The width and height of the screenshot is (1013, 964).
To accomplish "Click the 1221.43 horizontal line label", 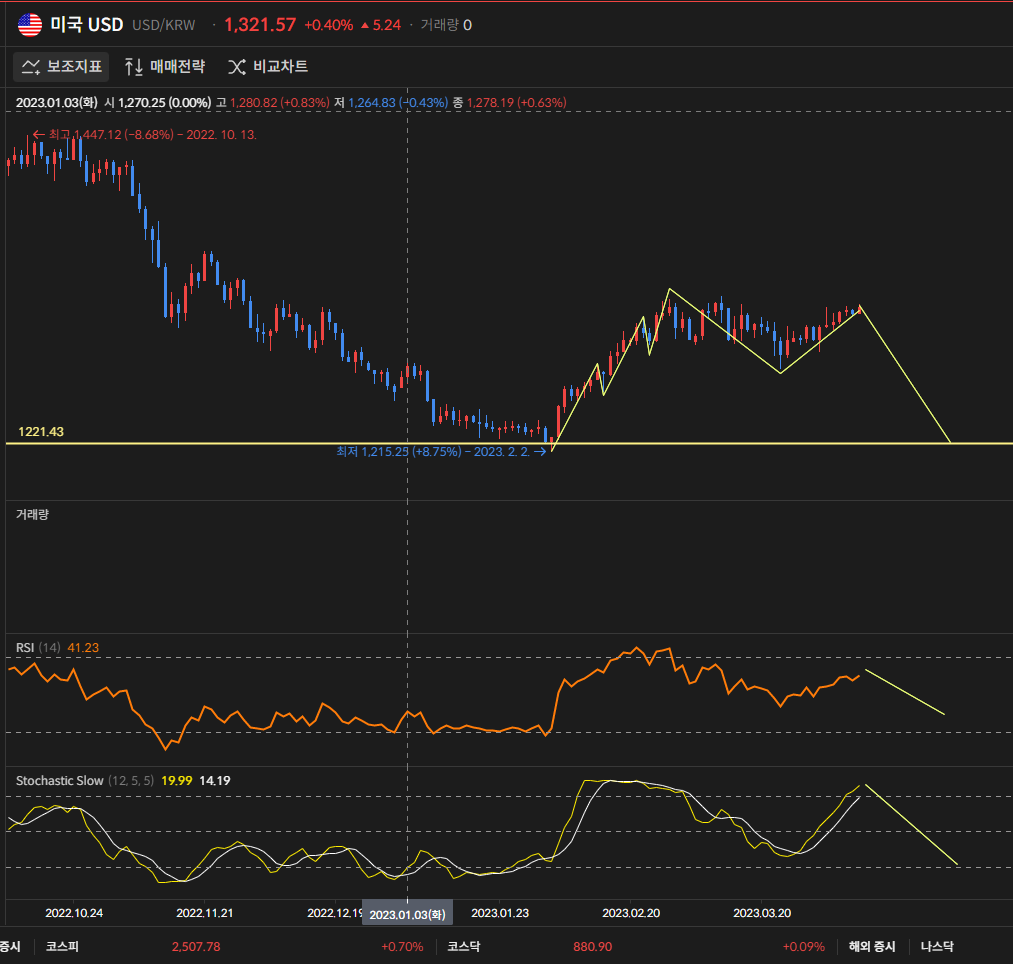I will 41,432.
